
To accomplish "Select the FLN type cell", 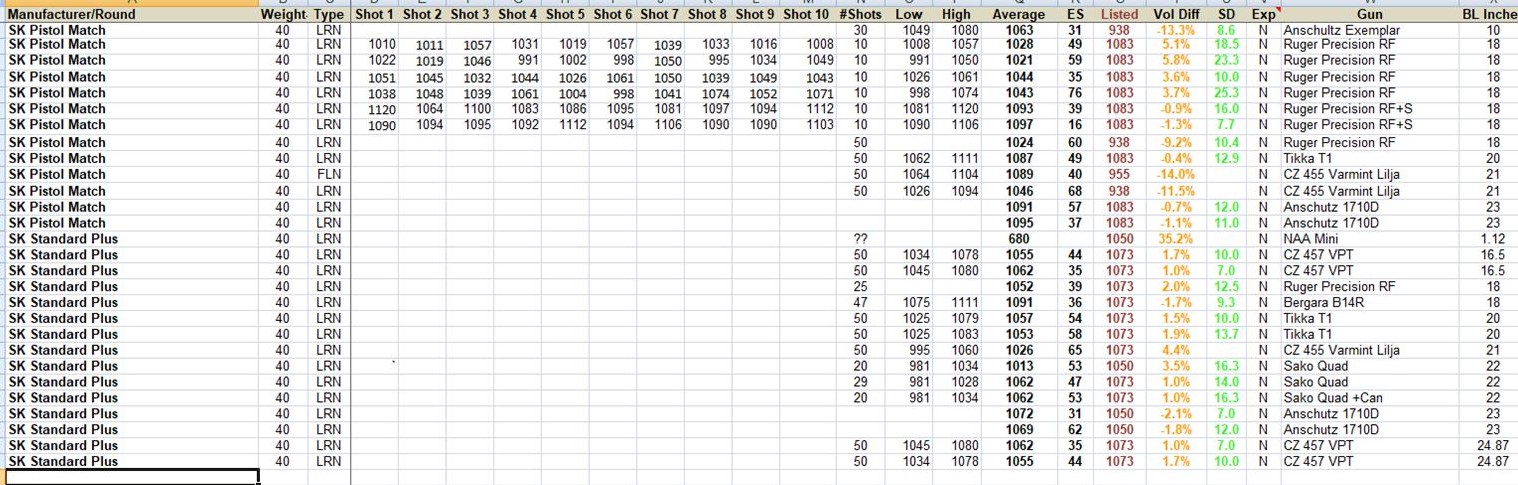I will click(329, 174).
